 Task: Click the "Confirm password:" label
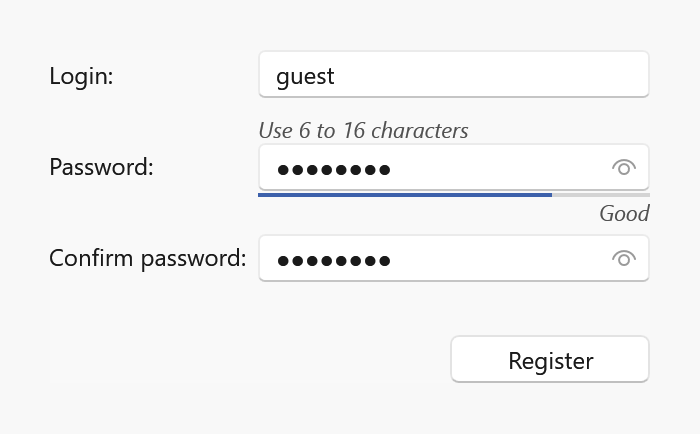pos(147,259)
